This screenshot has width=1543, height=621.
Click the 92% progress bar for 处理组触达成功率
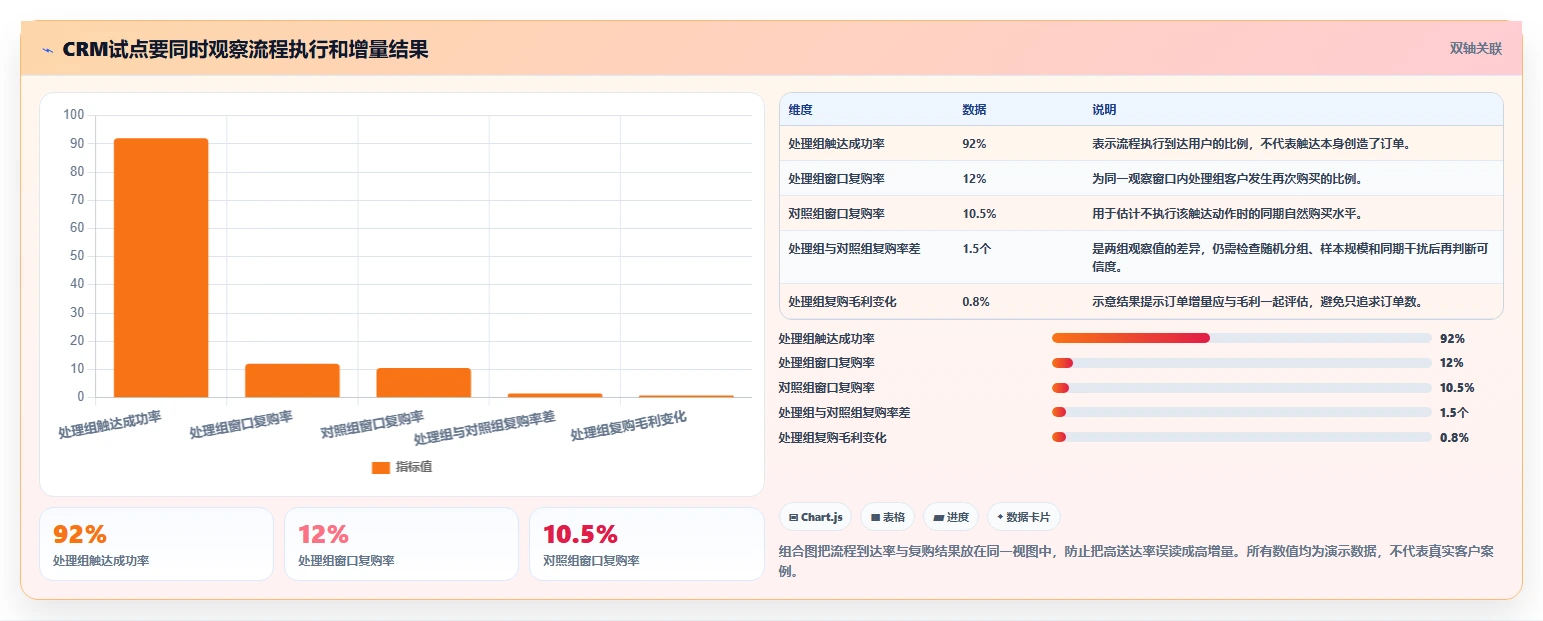1241,338
